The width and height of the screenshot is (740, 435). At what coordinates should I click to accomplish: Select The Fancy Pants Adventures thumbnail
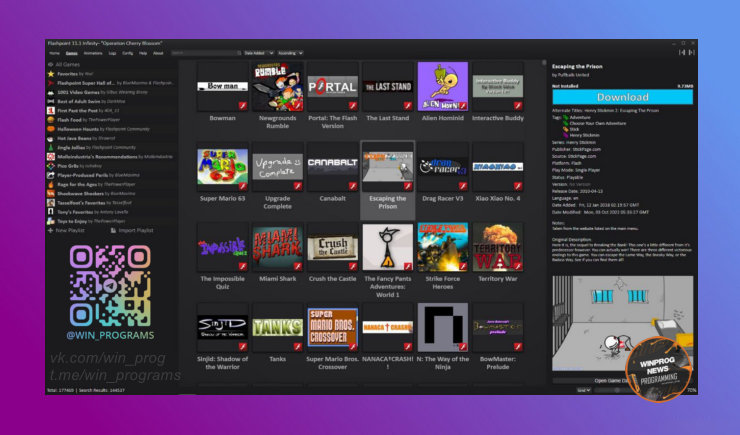[387, 247]
